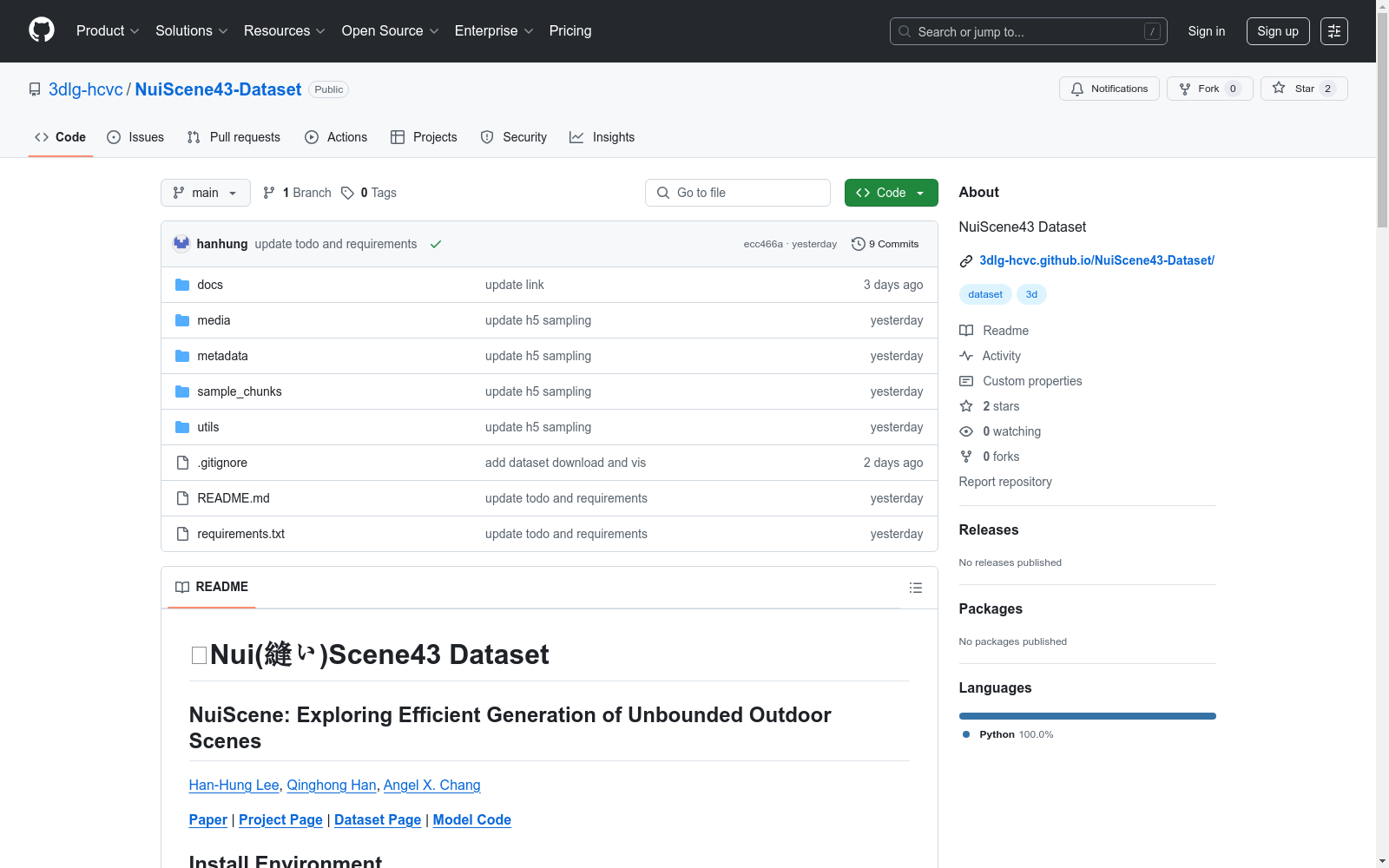
Task: Click the tag icon beside 0 Tags
Action: [347, 193]
